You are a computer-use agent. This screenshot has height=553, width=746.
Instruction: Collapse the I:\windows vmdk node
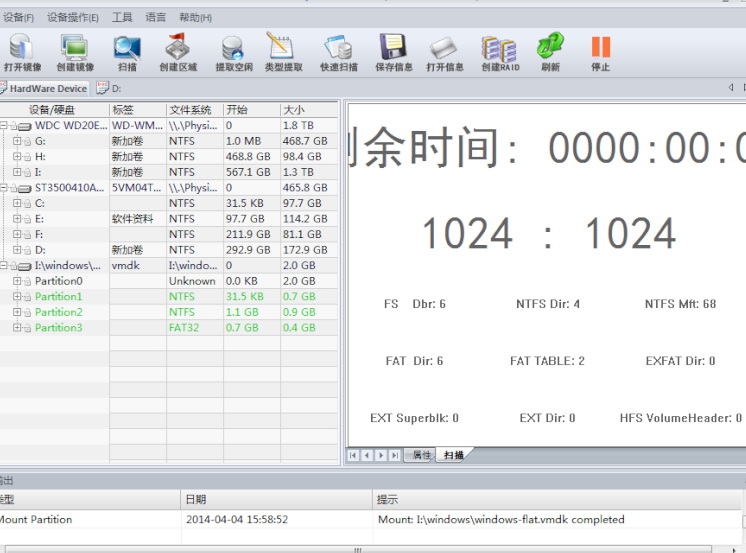[x=4, y=266]
